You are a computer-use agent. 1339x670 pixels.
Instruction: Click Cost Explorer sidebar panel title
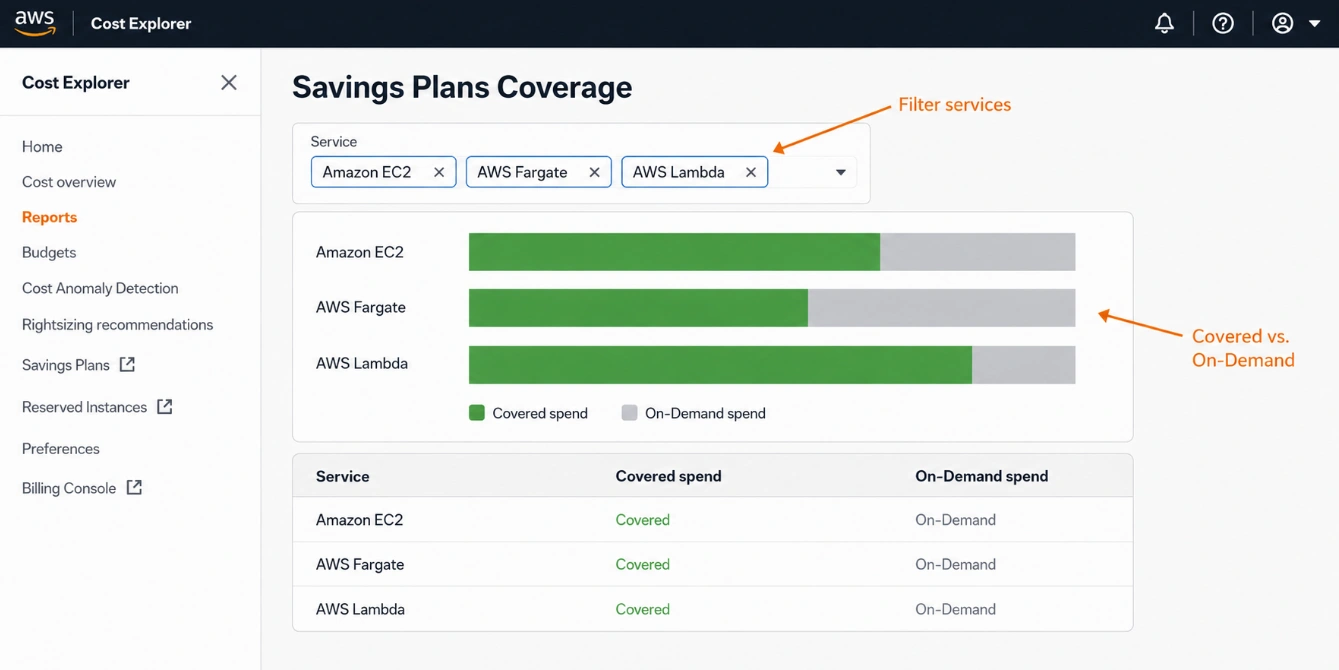pos(76,83)
